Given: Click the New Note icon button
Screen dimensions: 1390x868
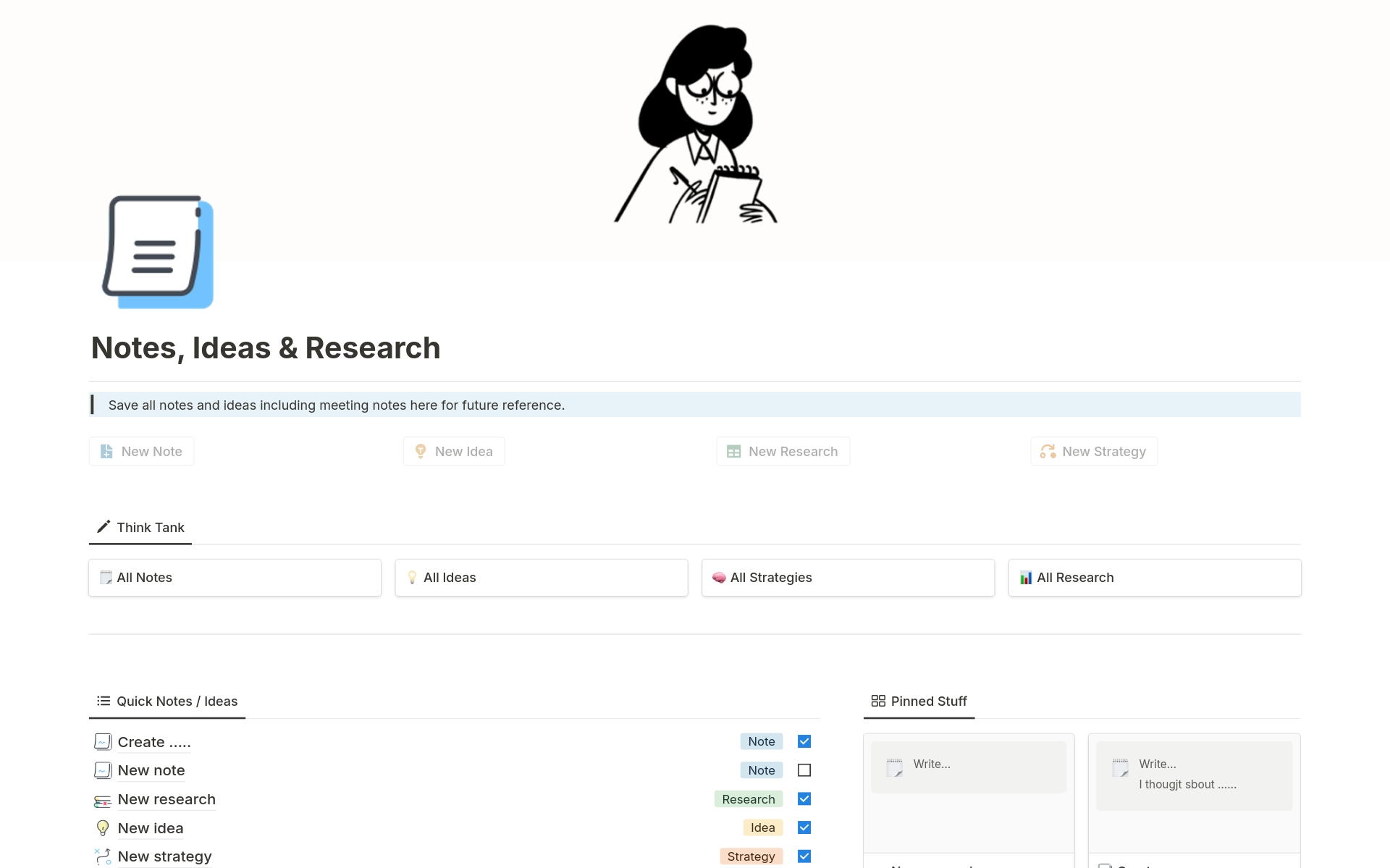Looking at the screenshot, I should click(x=107, y=451).
